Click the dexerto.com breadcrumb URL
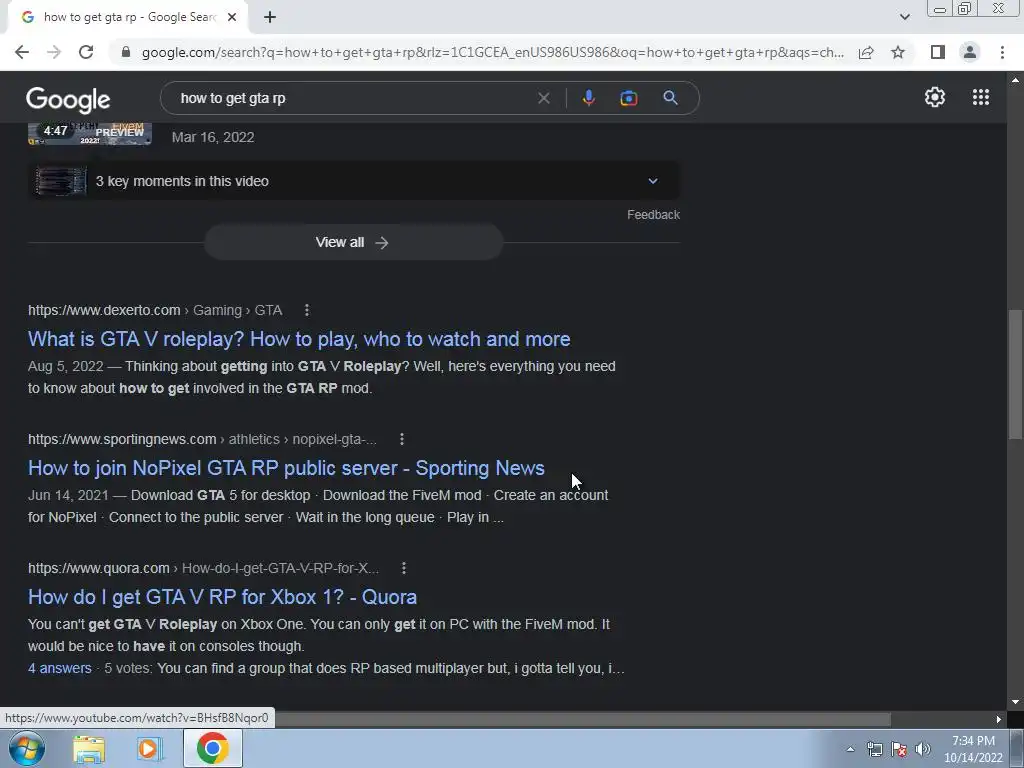1024x768 pixels. pyautogui.click(x=155, y=310)
